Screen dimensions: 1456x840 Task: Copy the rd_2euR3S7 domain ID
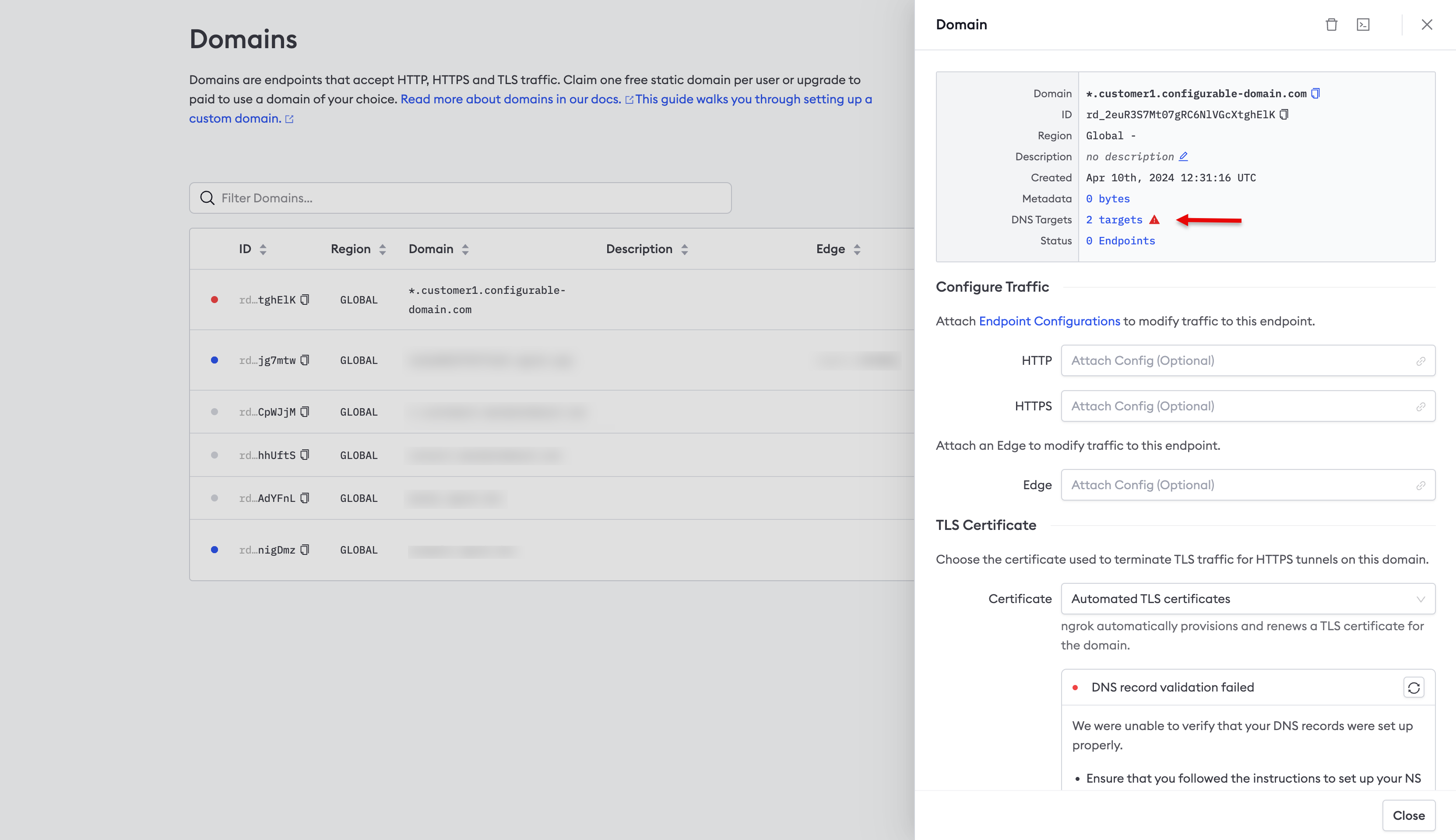(x=1284, y=114)
